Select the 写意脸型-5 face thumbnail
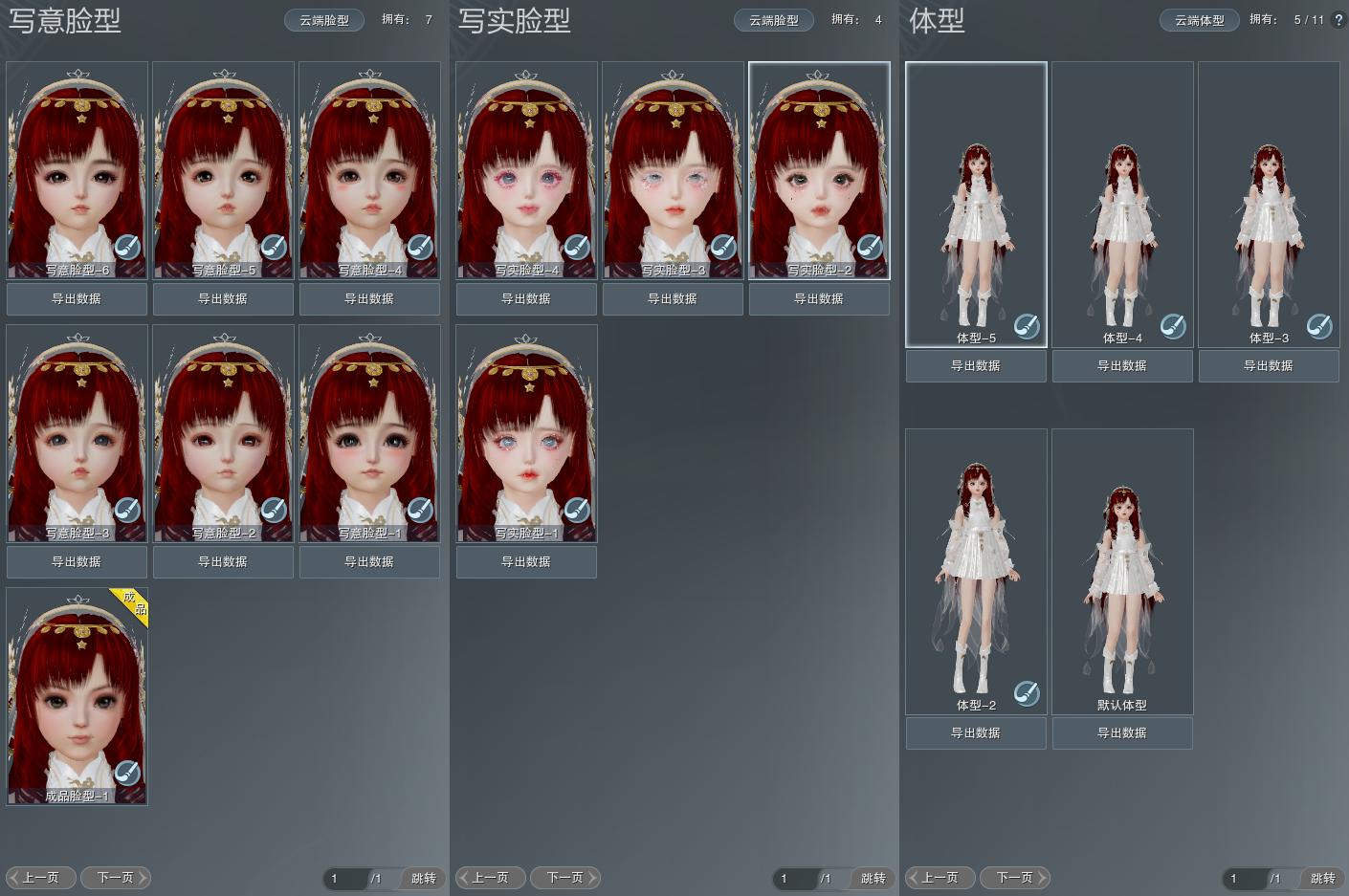The height and width of the screenshot is (896, 1349). coord(223,170)
